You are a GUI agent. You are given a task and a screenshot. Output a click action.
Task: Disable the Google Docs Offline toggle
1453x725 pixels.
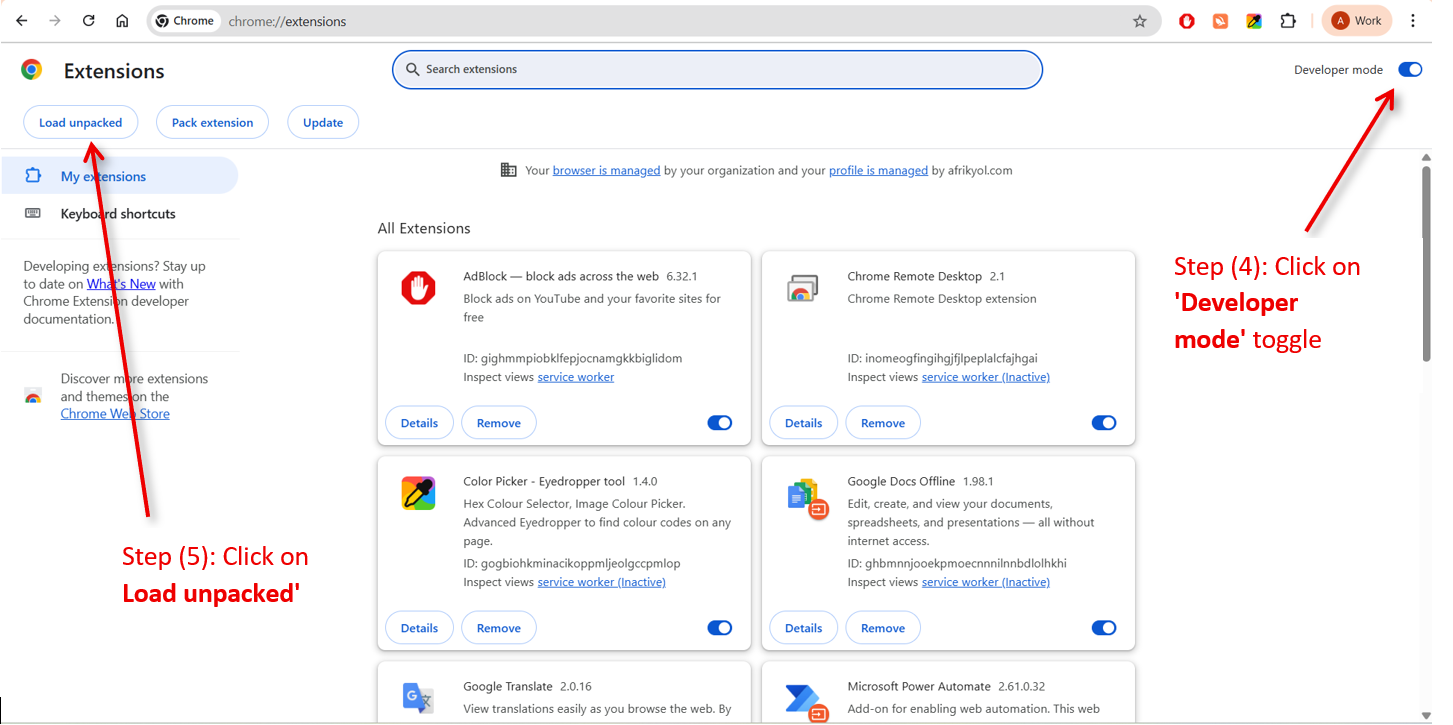tap(1104, 628)
